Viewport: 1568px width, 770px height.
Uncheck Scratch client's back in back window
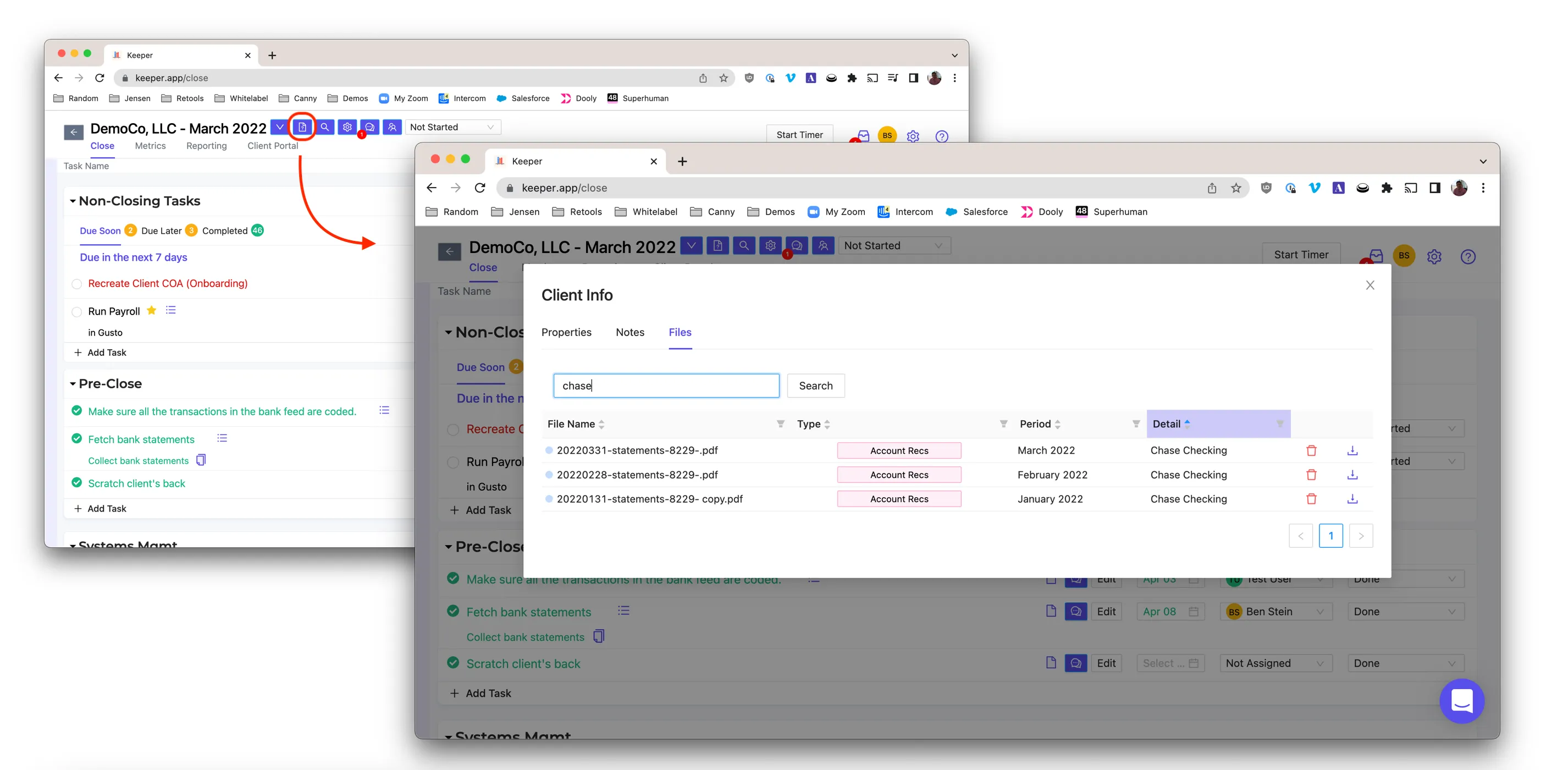(x=77, y=483)
